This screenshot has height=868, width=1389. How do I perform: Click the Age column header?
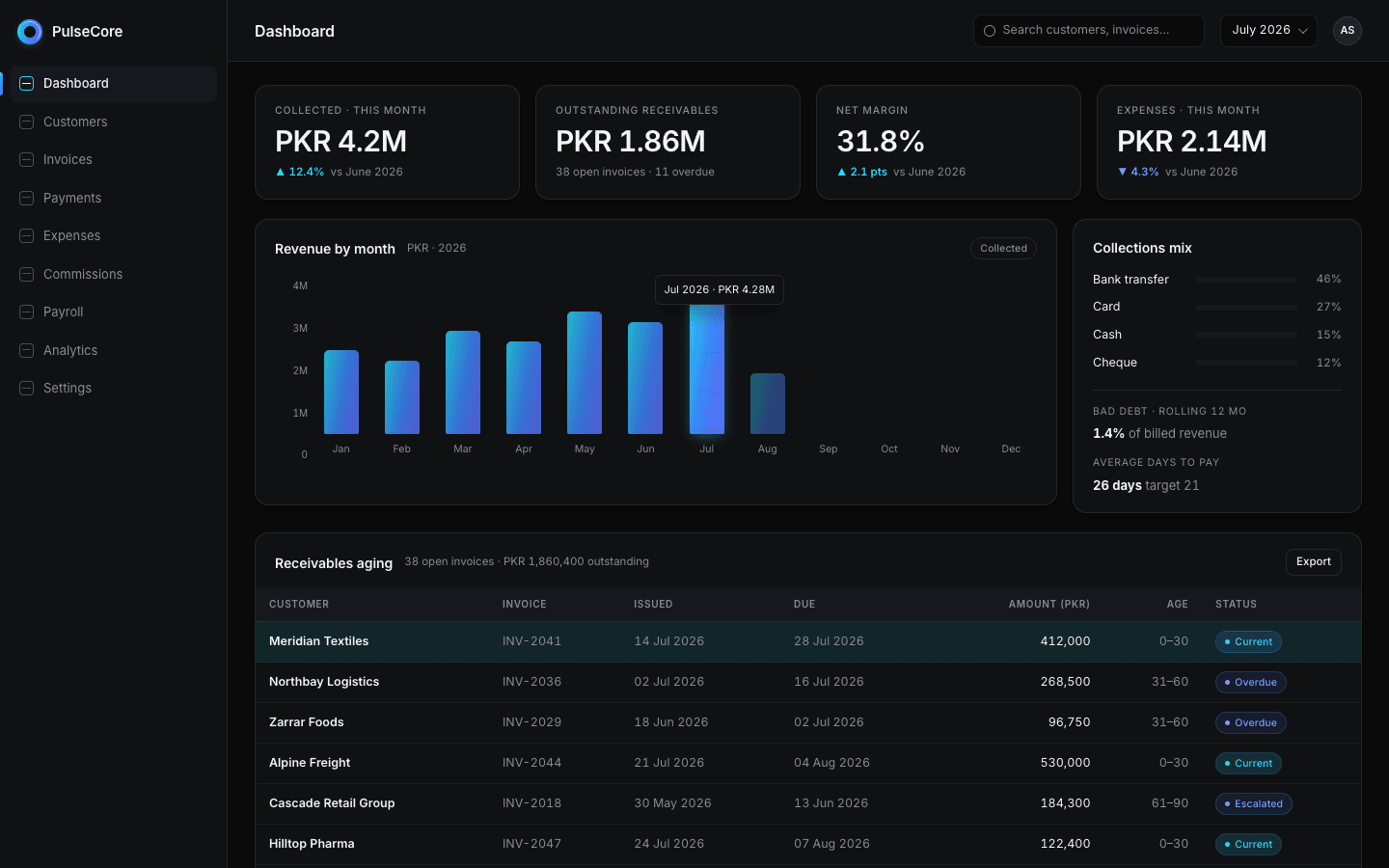point(1178,605)
